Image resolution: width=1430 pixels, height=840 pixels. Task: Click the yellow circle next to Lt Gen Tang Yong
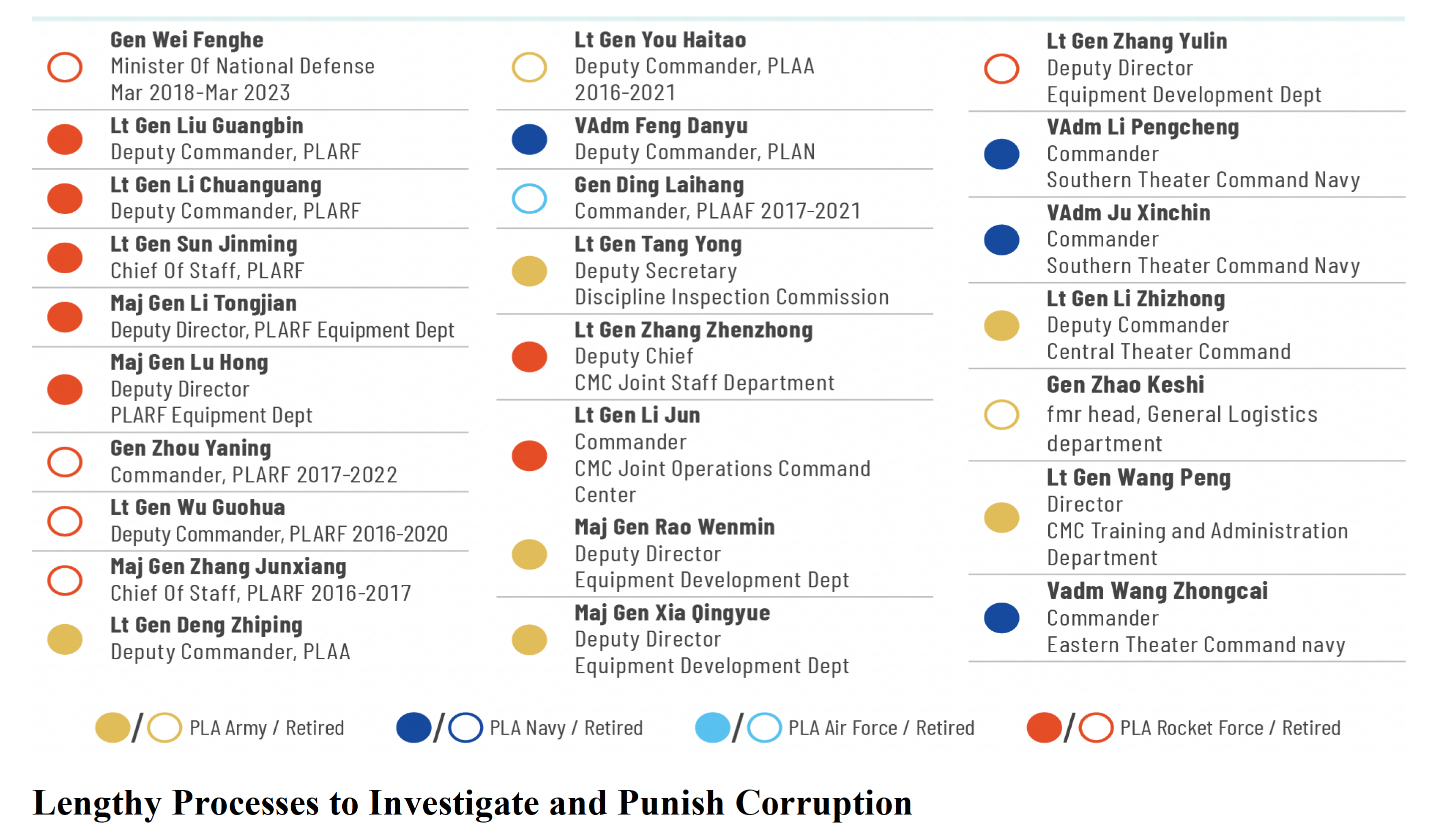(529, 271)
